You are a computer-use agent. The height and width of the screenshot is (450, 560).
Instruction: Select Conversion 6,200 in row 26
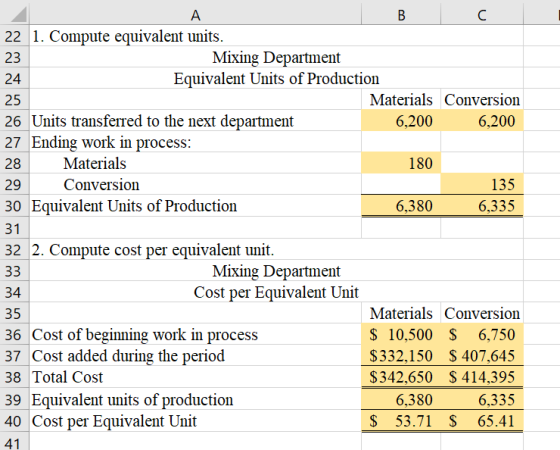482,121
